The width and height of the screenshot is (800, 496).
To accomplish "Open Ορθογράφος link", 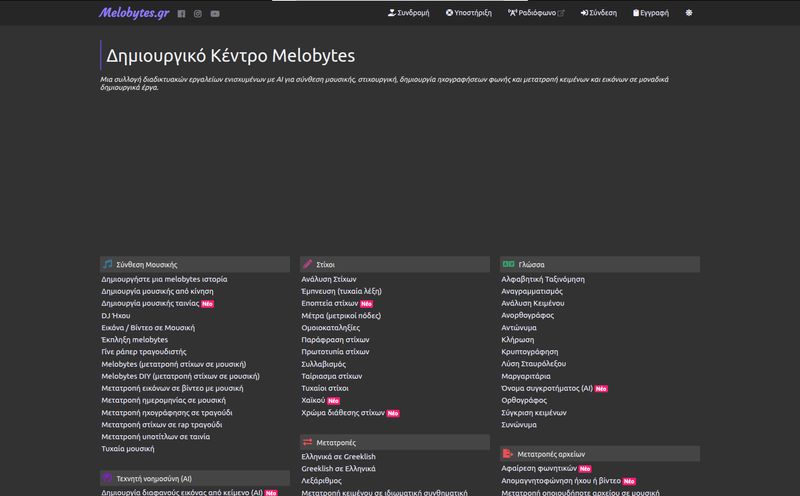I will (x=524, y=400).
